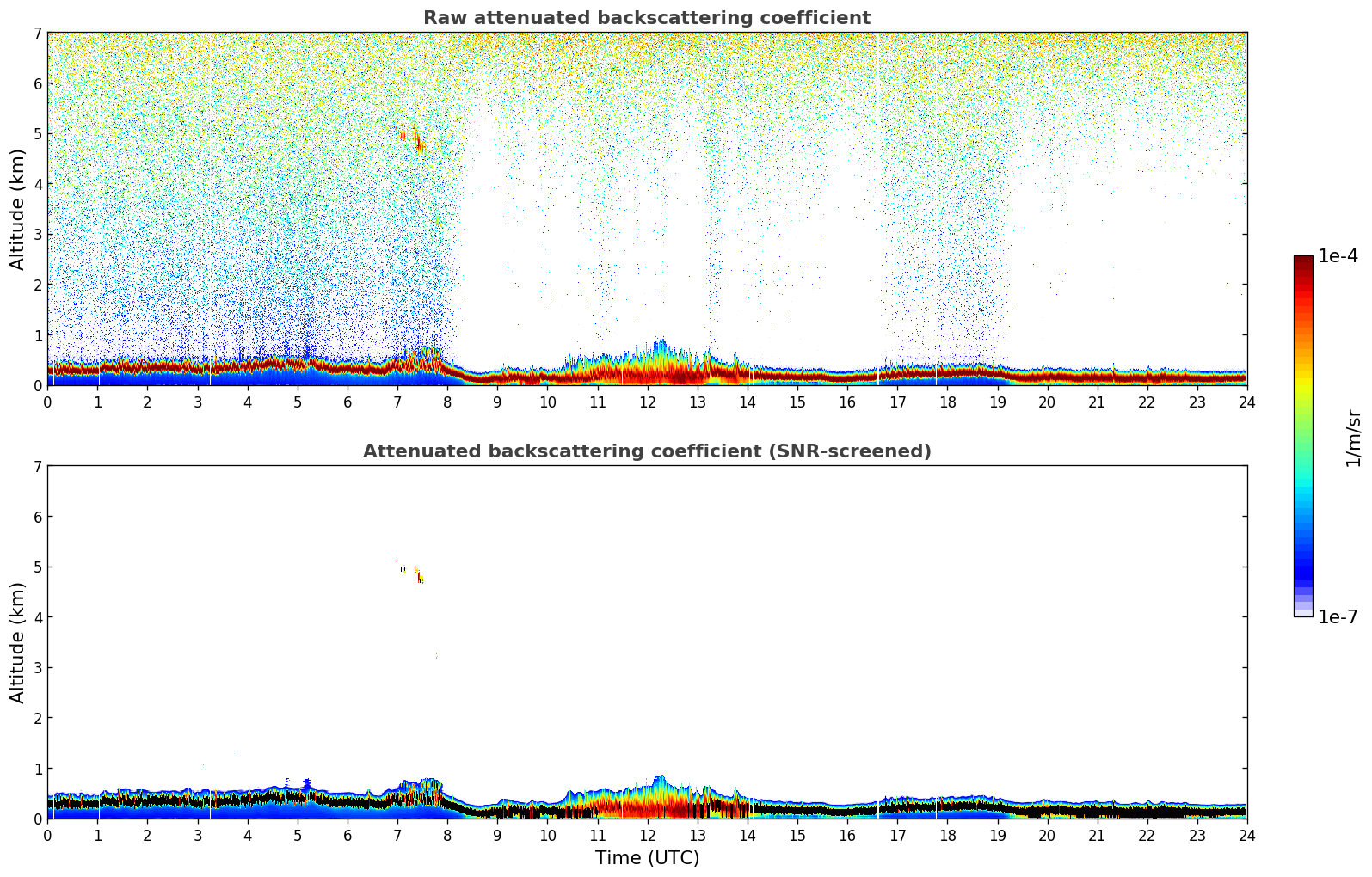Click the colorbar's '1e-7' minimum label

(1338, 617)
